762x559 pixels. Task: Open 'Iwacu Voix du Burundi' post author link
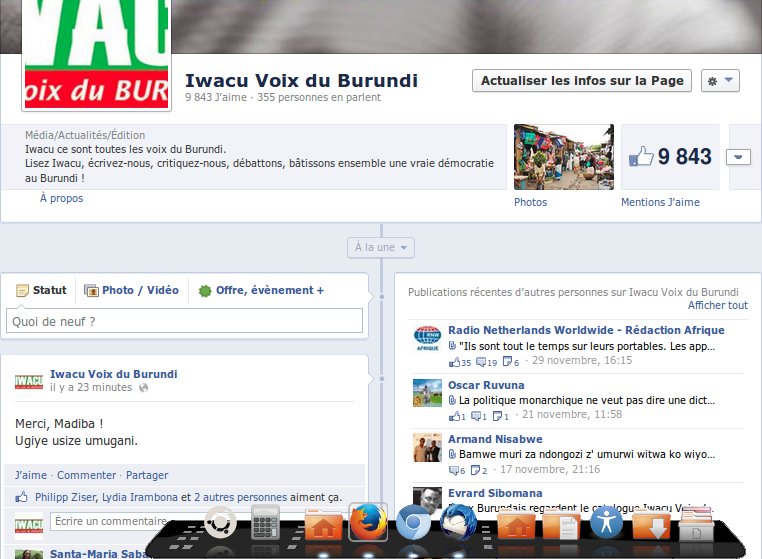click(x=114, y=374)
